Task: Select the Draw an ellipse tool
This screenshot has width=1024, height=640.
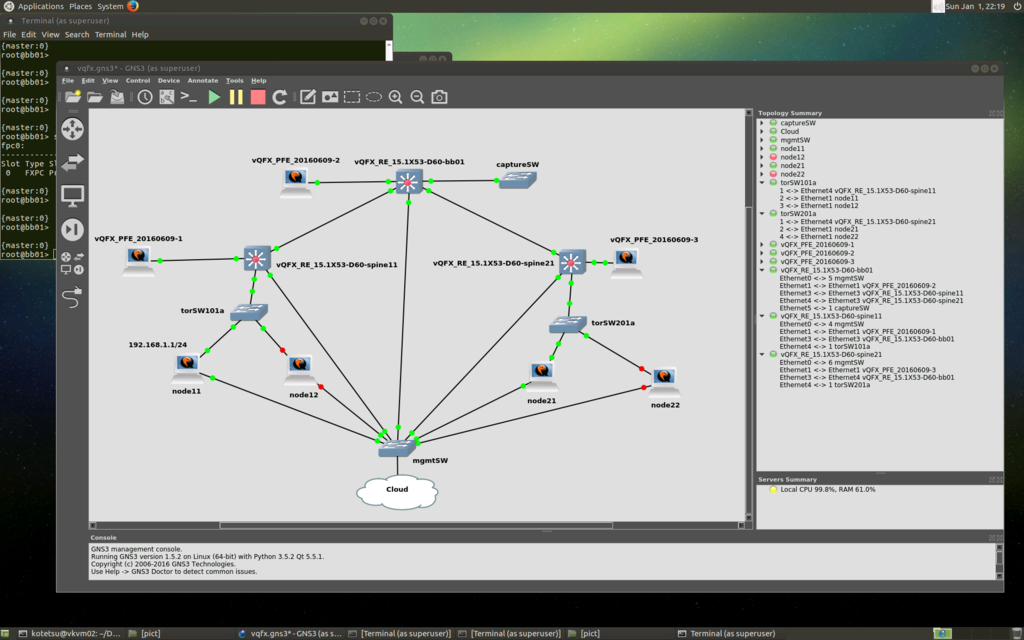Action: 374,97
